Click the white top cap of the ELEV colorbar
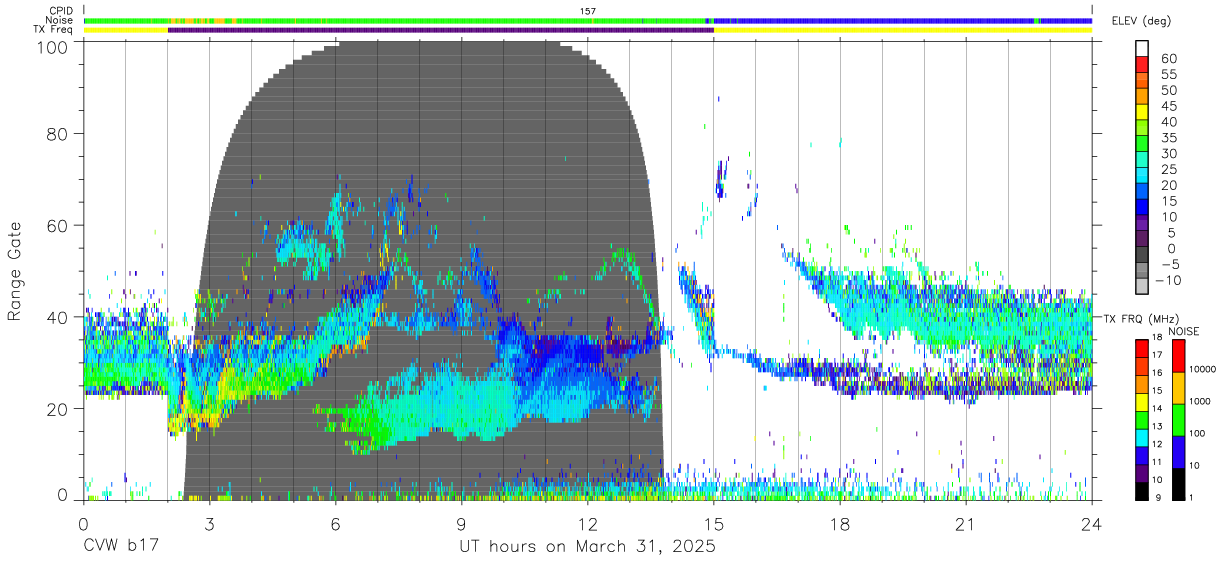This screenshot has width=1228, height=567. tap(1142, 49)
